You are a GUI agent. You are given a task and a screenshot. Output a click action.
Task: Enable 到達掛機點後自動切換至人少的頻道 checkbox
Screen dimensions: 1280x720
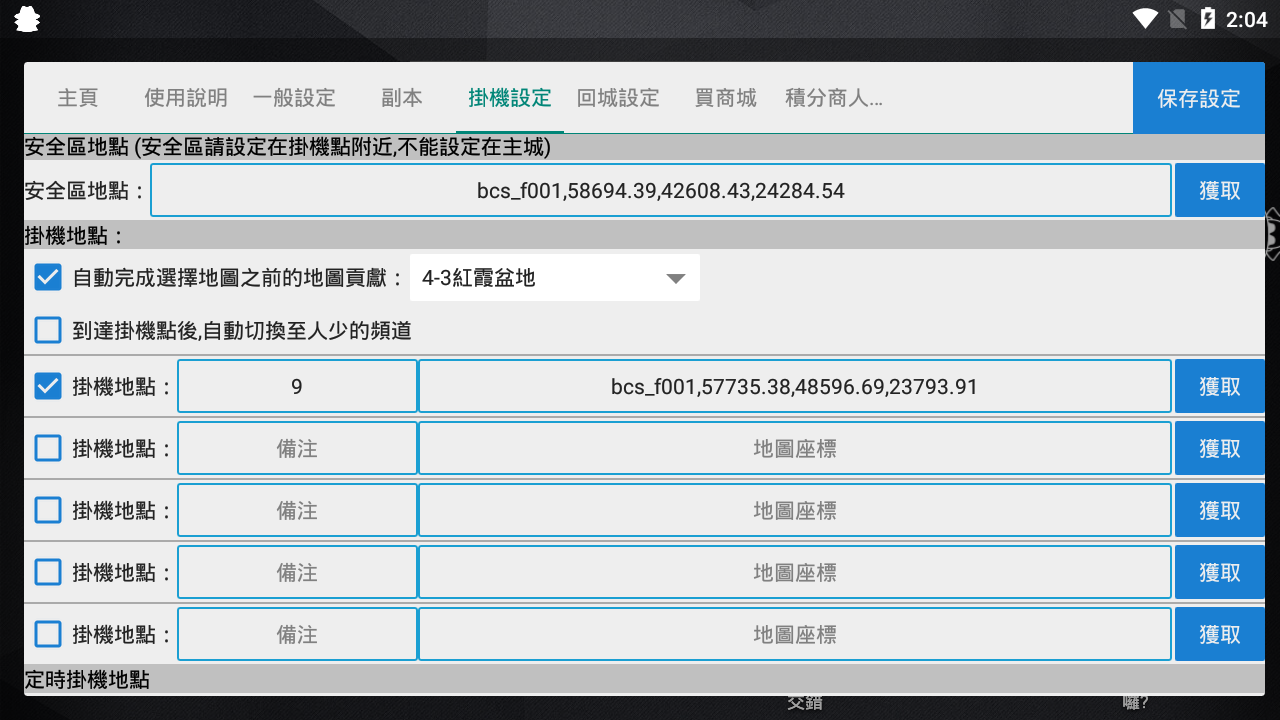[x=48, y=329]
